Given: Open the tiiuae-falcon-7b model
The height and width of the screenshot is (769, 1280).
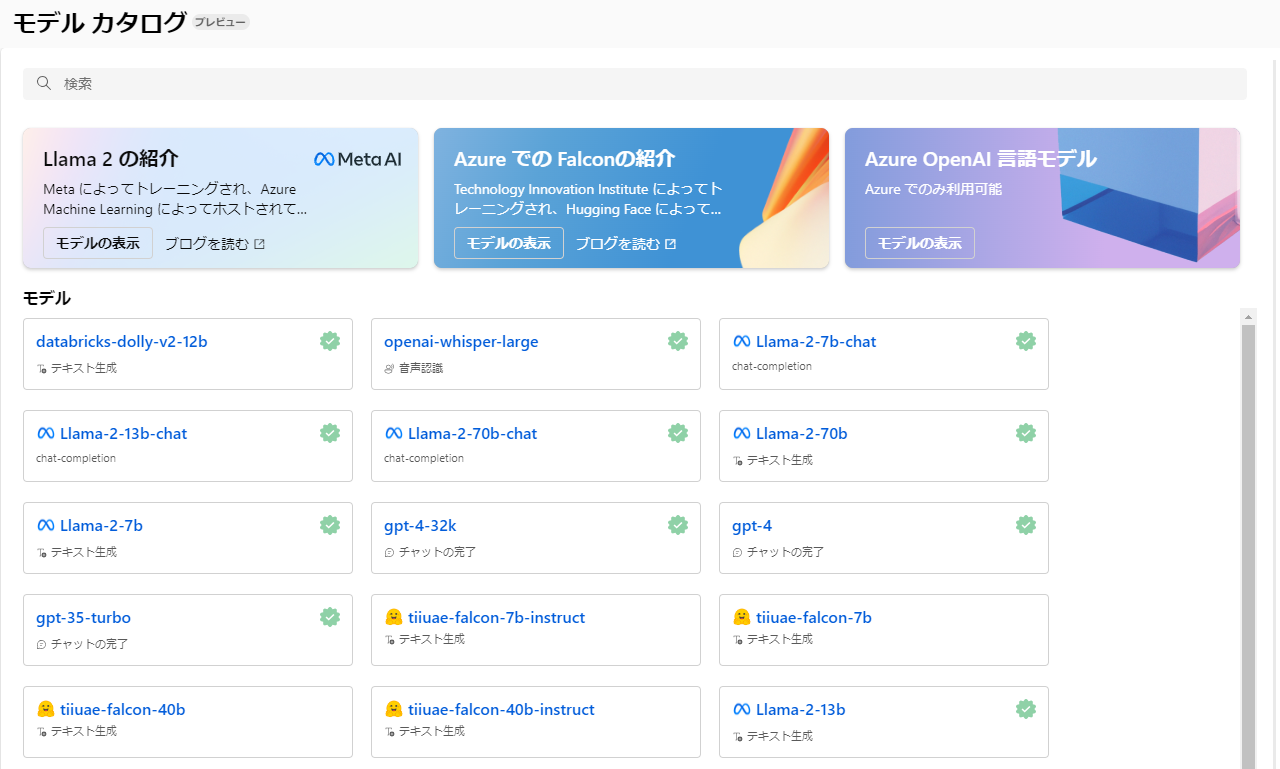Looking at the screenshot, I should 814,617.
